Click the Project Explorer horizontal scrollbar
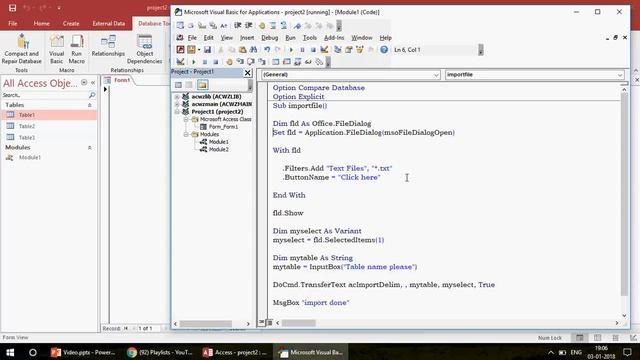This screenshot has height=360, width=640. click(206, 324)
